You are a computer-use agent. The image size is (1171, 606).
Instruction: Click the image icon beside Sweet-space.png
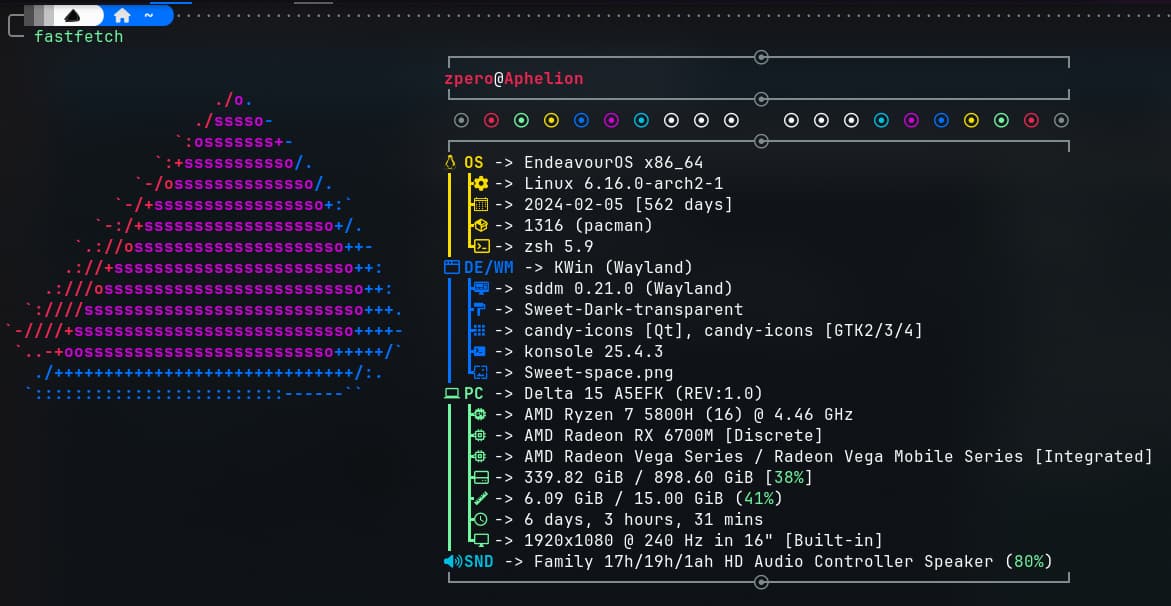click(x=480, y=372)
